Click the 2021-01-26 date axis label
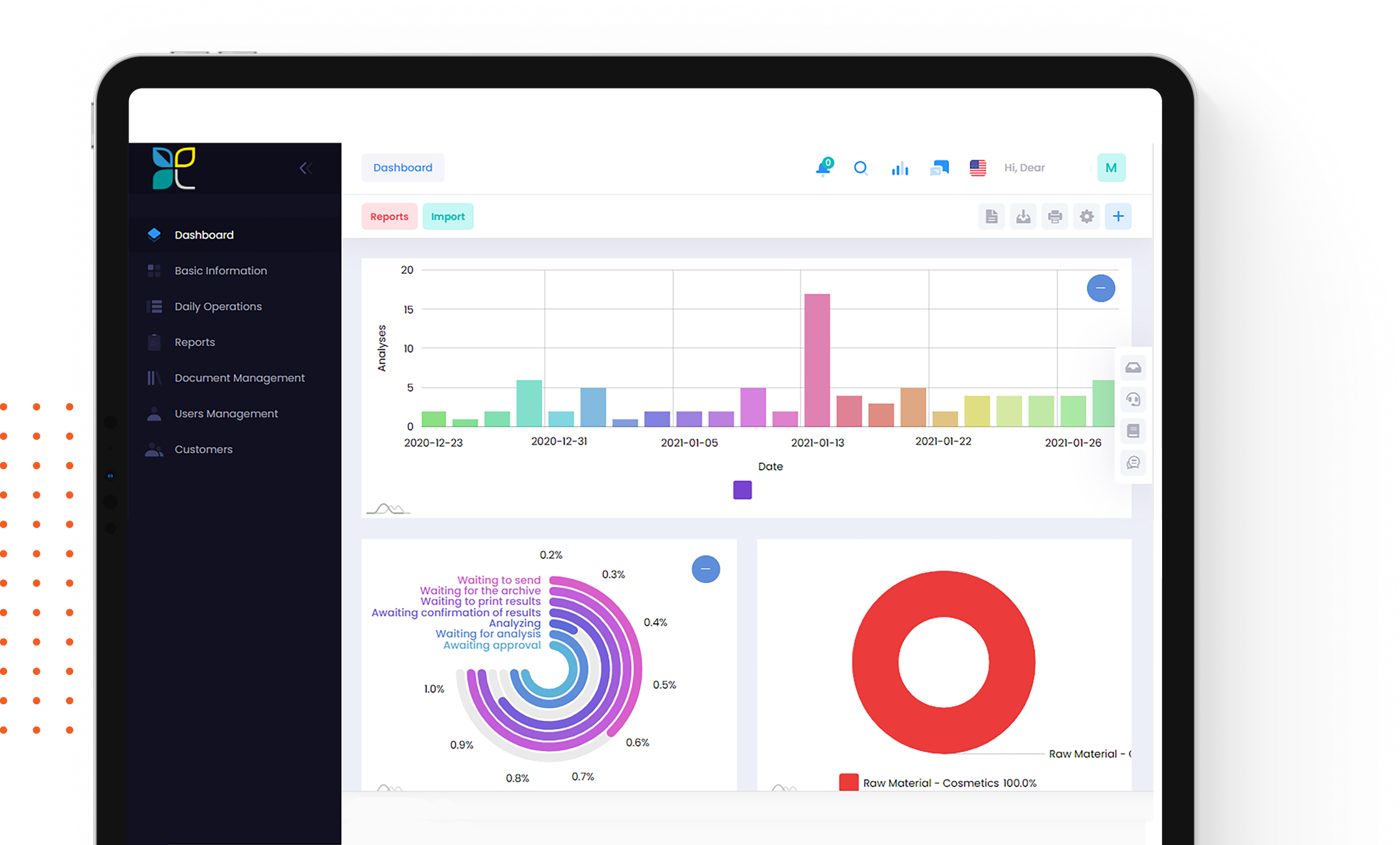 coord(1073,442)
